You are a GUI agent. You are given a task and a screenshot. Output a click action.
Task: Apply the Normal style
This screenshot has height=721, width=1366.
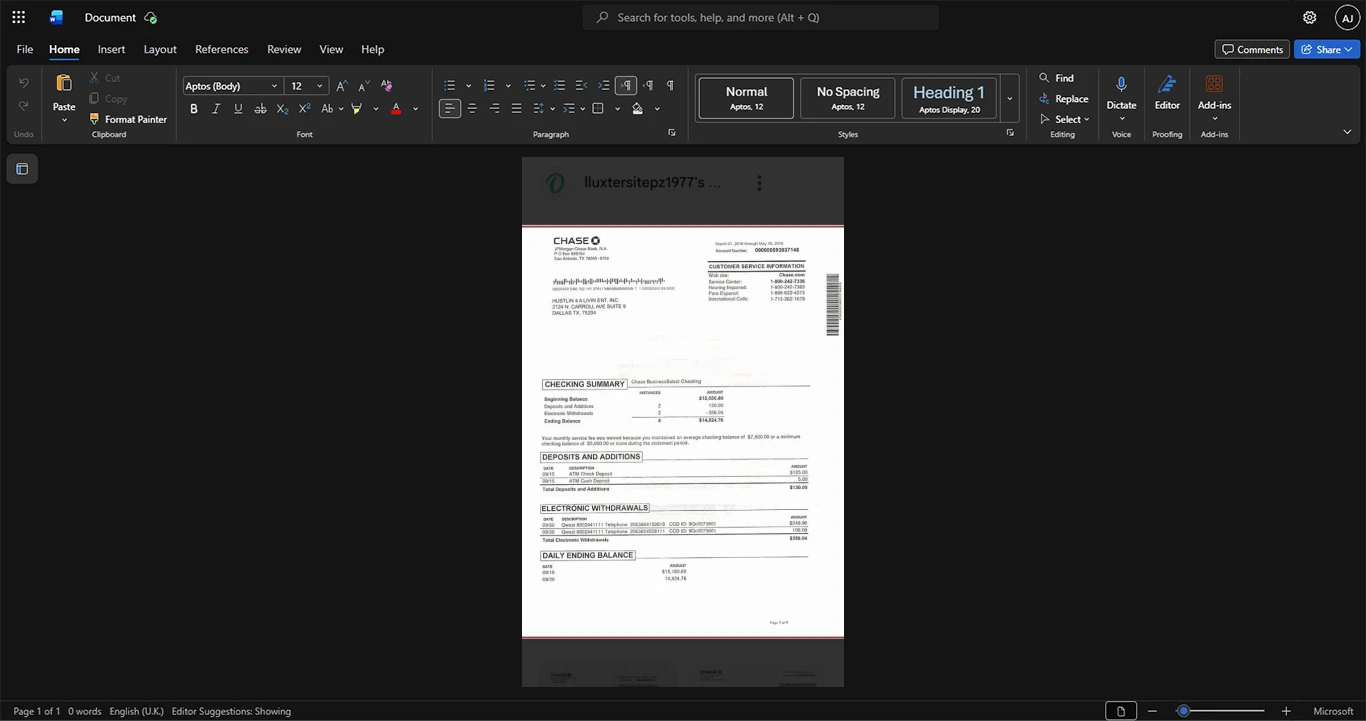pos(746,98)
